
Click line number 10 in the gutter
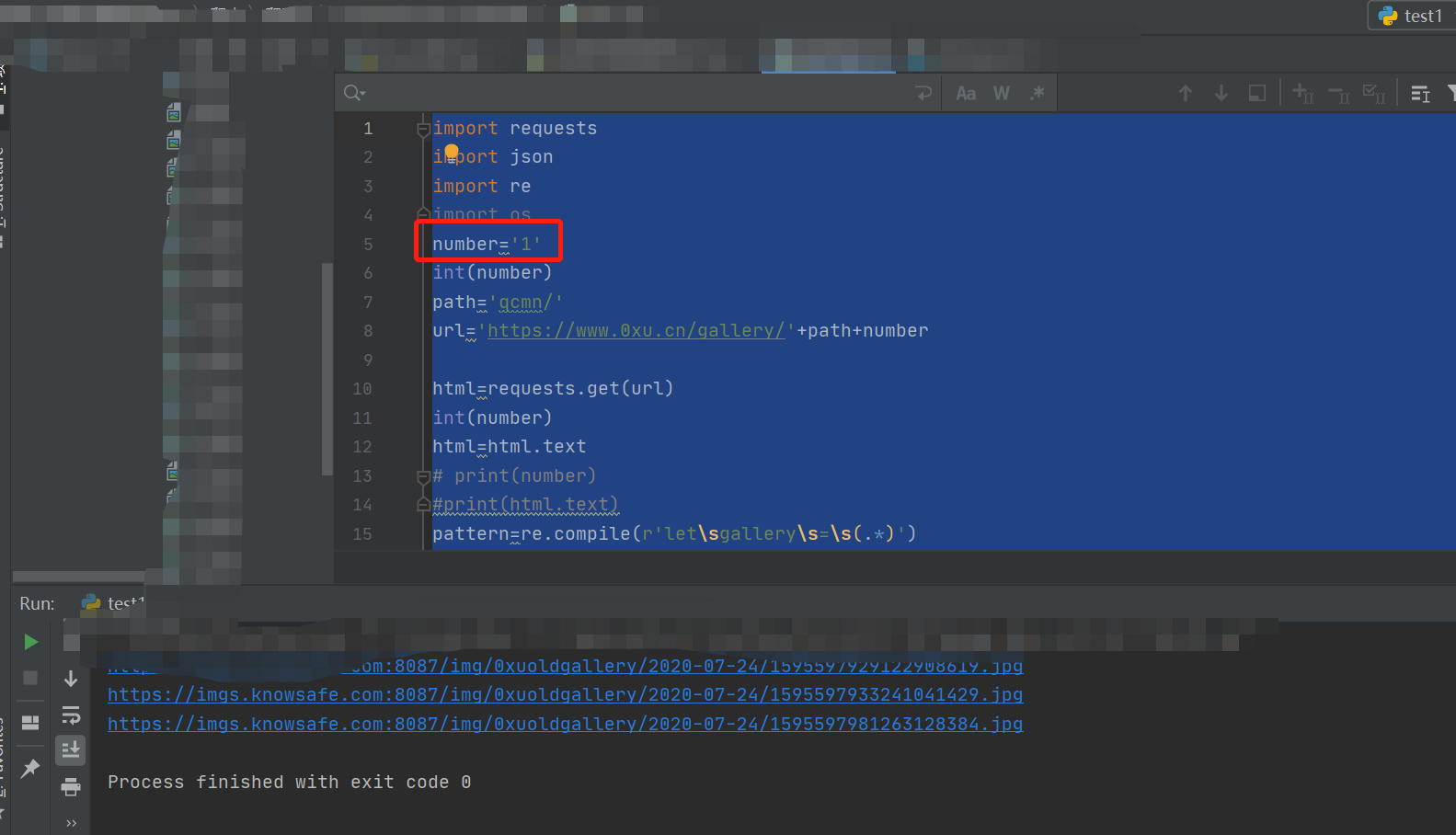(362, 389)
